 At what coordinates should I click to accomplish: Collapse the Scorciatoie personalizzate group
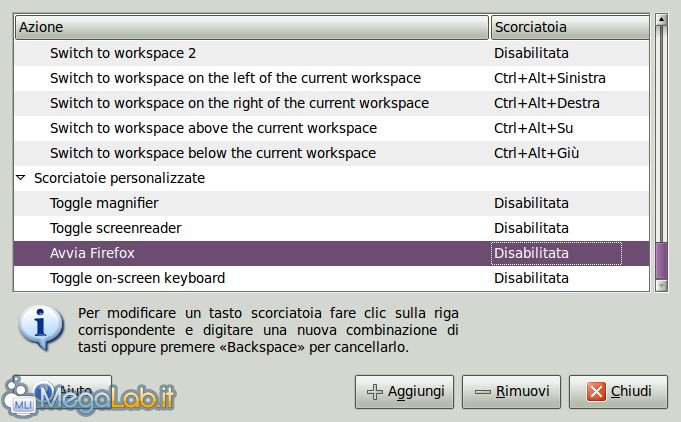click(x=22, y=178)
